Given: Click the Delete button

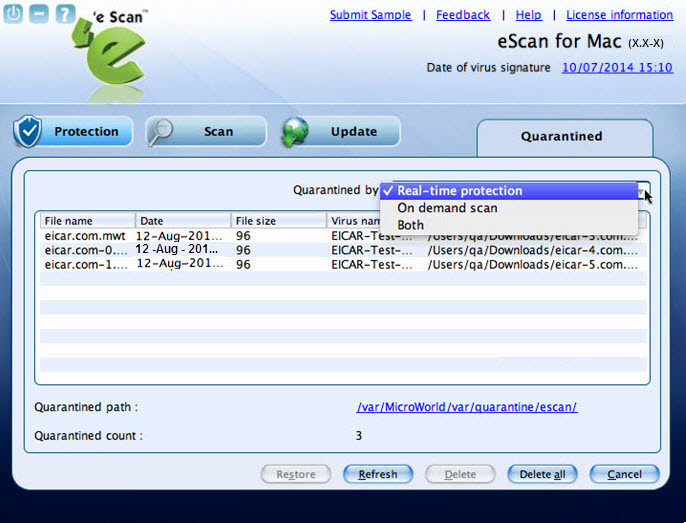Looking at the screenshot, I should pos(460,474).
